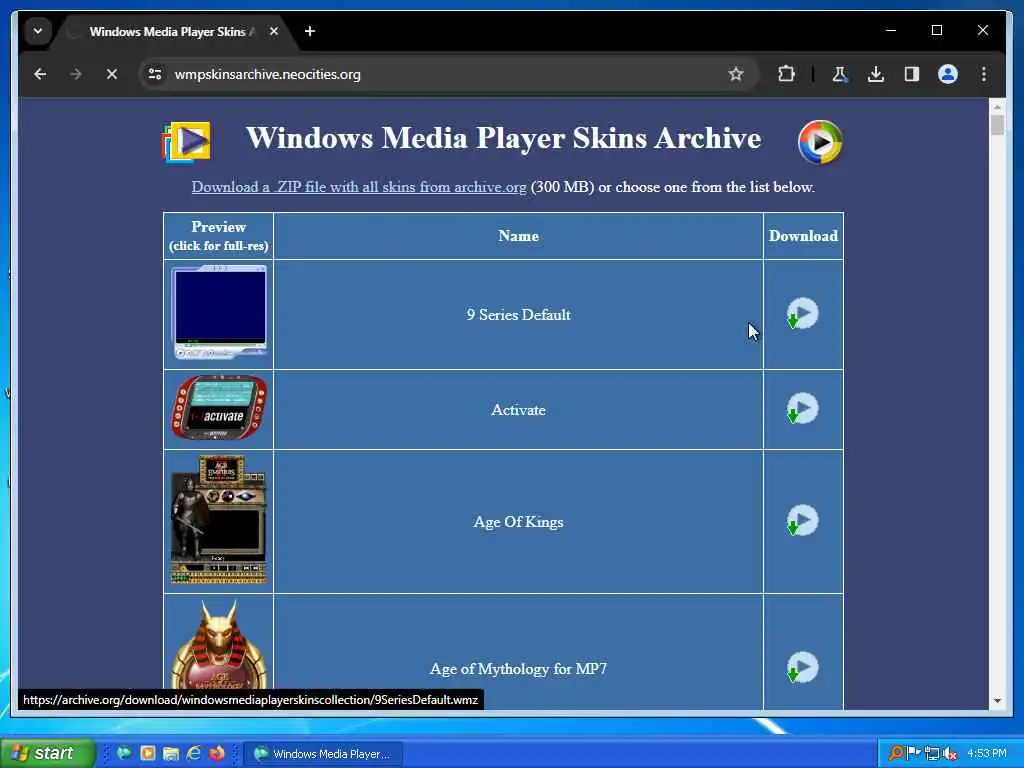Click the magnifier tray icon
This screenshot has height=768, width=1024.
(x=897, y=753)
